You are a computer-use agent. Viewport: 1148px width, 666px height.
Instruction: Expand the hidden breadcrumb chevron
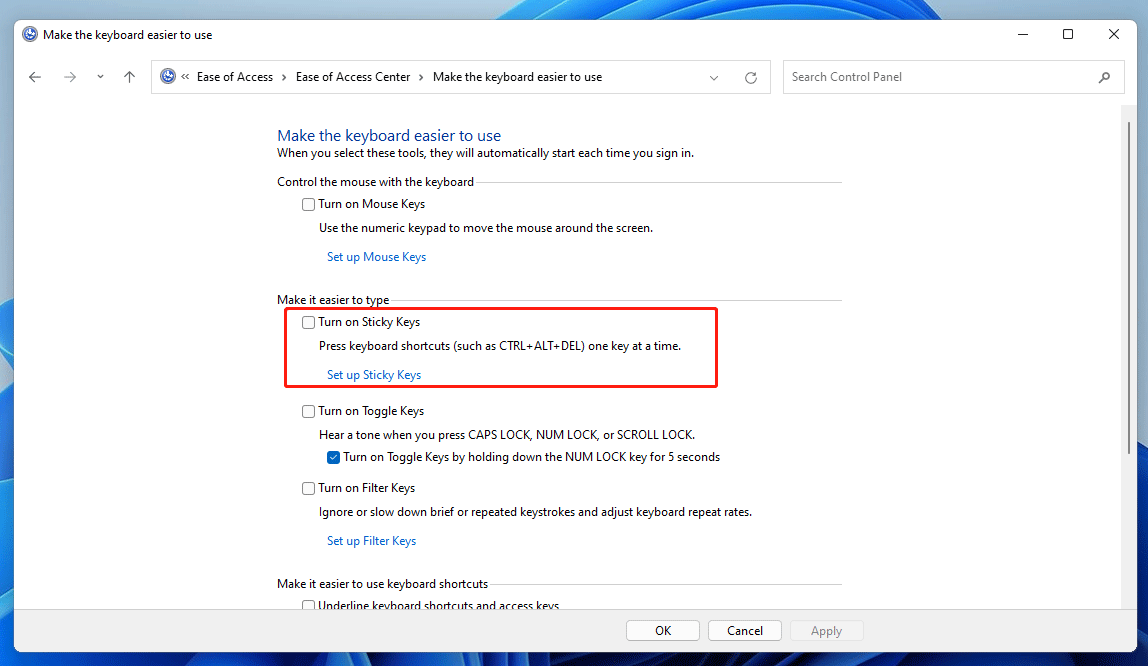[185, 77]
